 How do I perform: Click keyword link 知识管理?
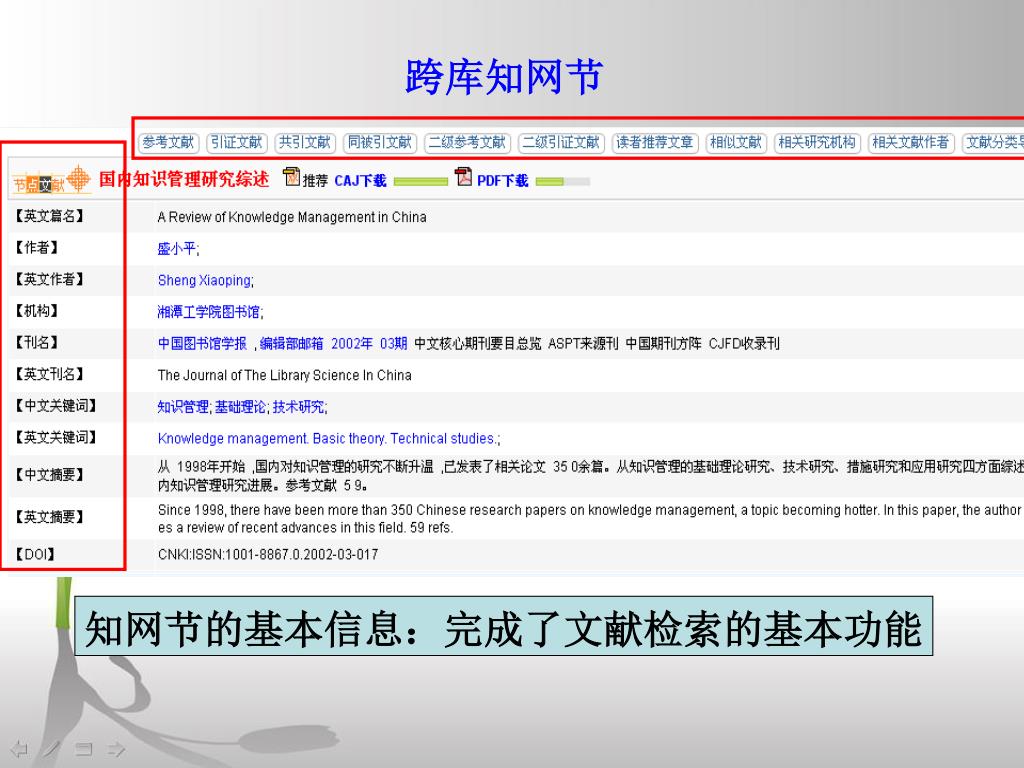183,407
